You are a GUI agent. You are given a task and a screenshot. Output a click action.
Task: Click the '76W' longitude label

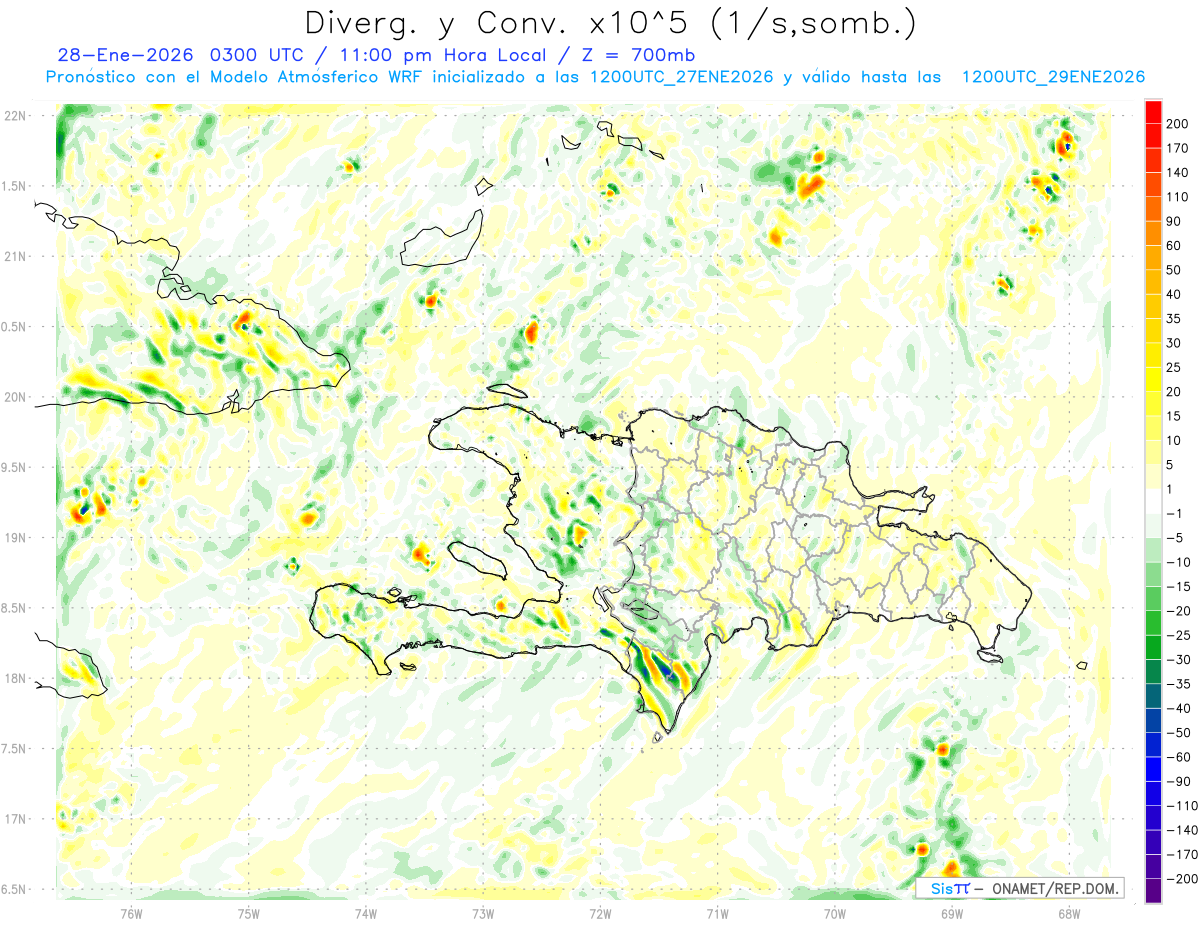tap(131, 912)
